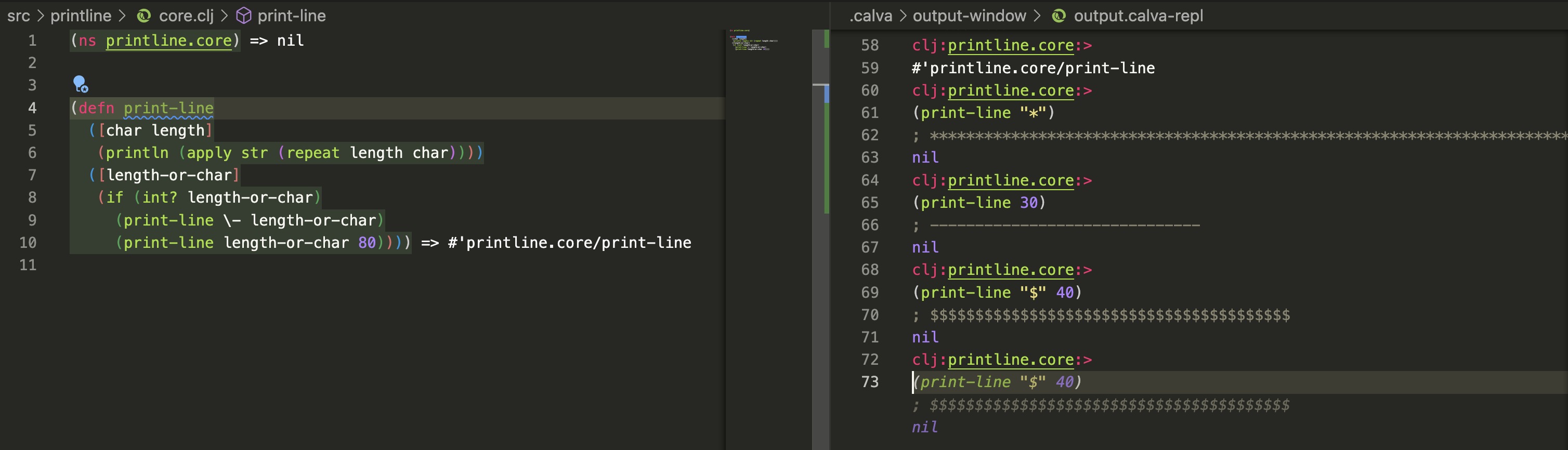
Task: Follow the printline.core namespace link on line 1
Action: pyautogui.click(x=168, y=41)
